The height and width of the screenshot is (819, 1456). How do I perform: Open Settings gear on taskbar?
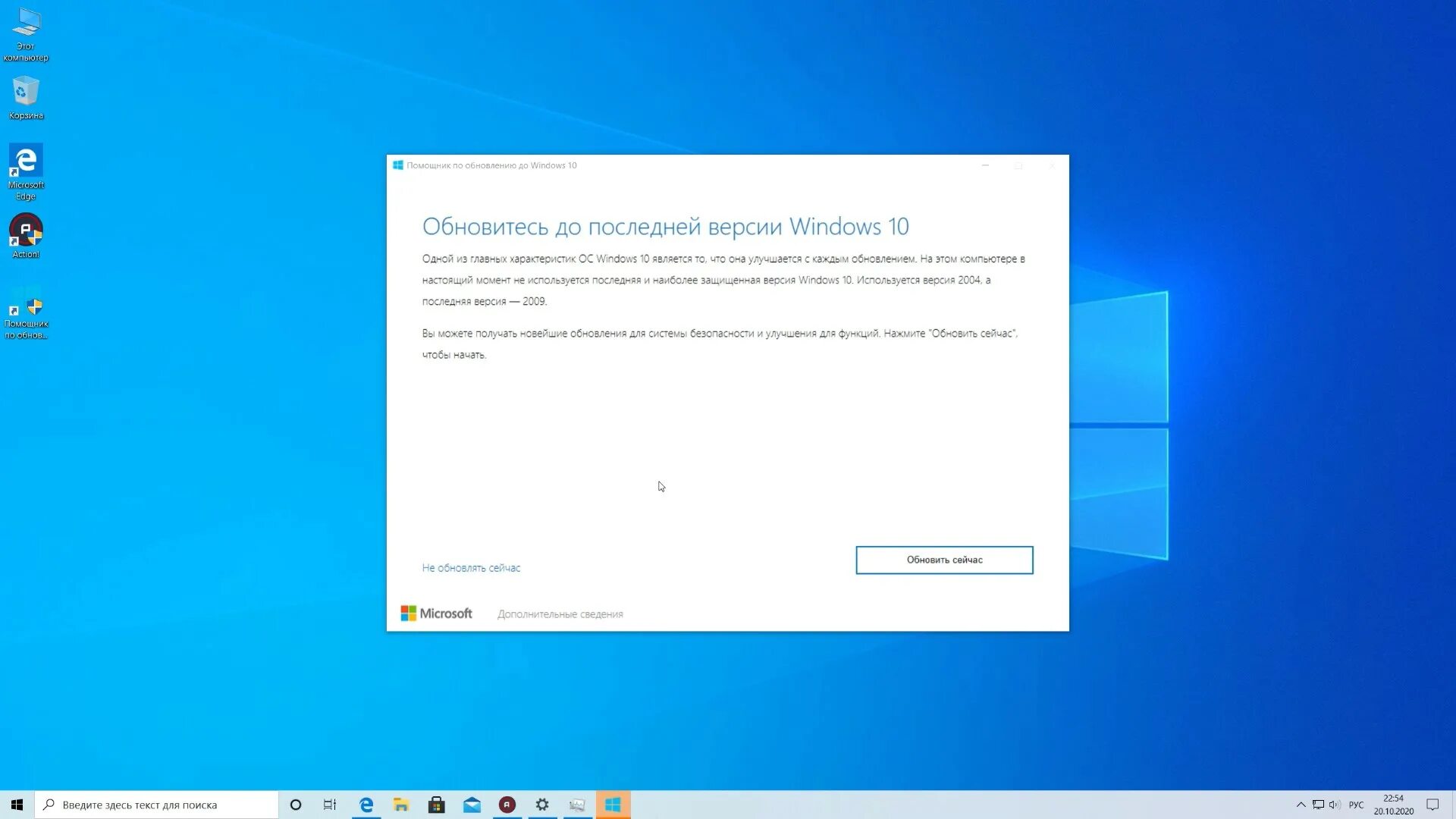pos(542,805)
